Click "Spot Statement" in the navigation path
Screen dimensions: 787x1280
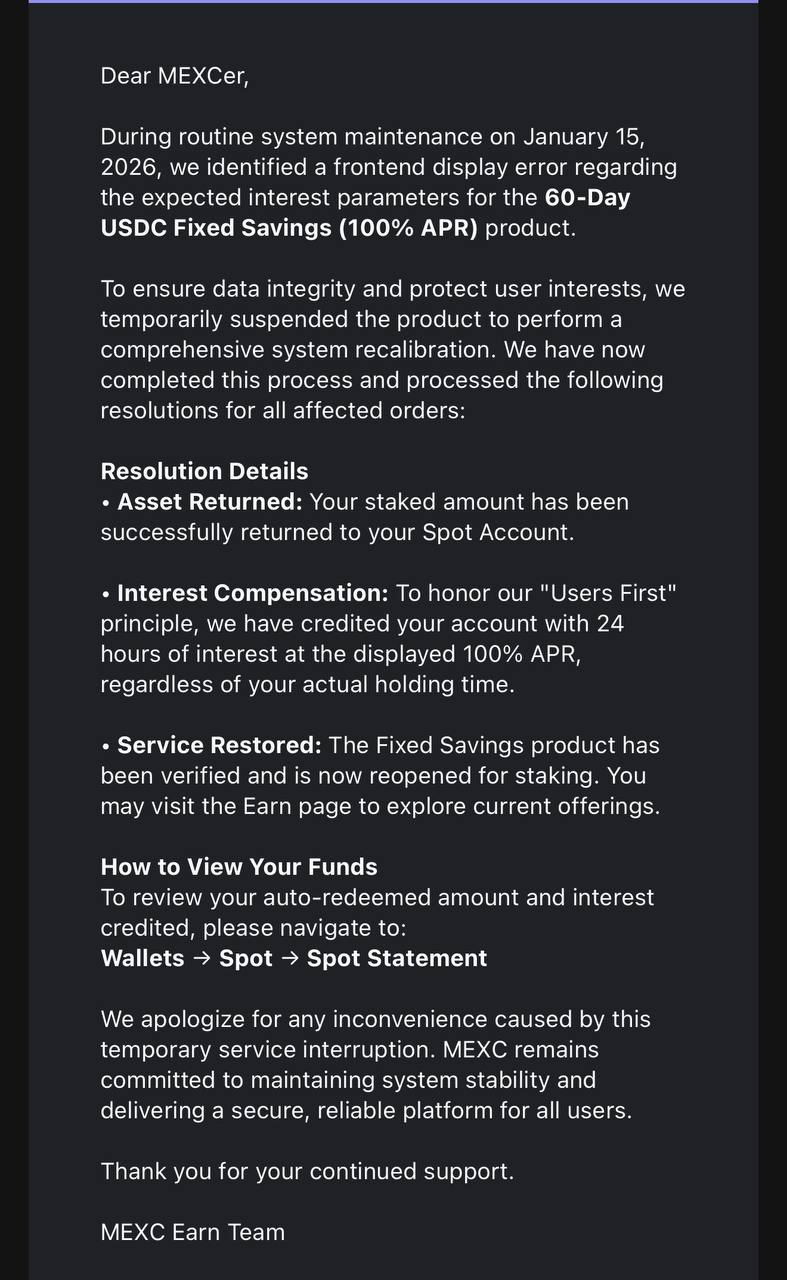(397, 958)
